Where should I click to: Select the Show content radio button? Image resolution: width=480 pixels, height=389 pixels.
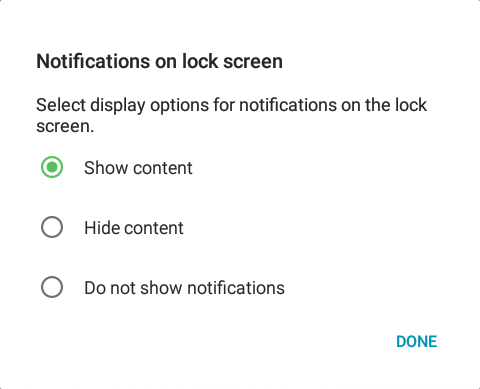click(52, 167)
